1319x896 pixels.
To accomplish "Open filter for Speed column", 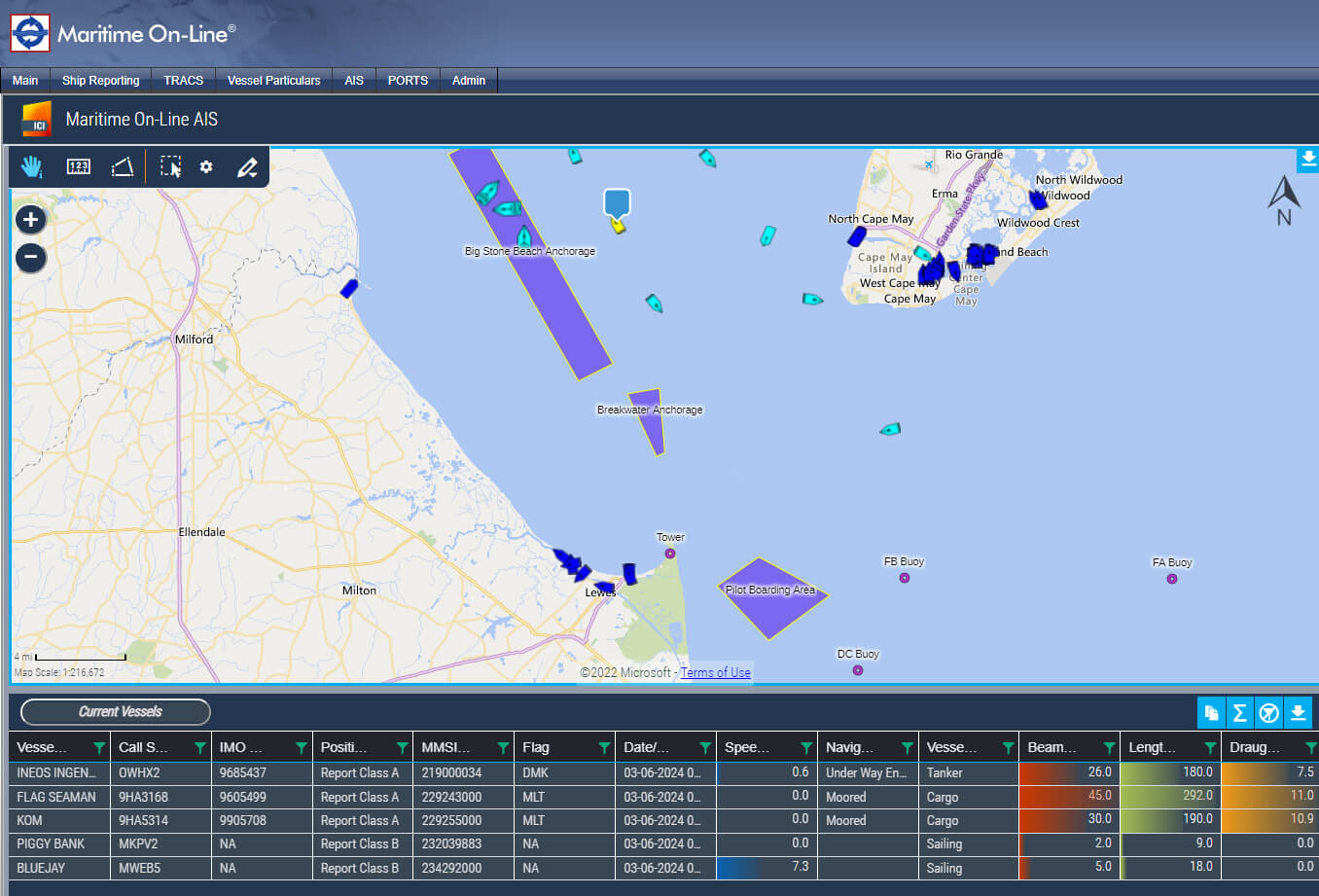I will tap(807, 748).
